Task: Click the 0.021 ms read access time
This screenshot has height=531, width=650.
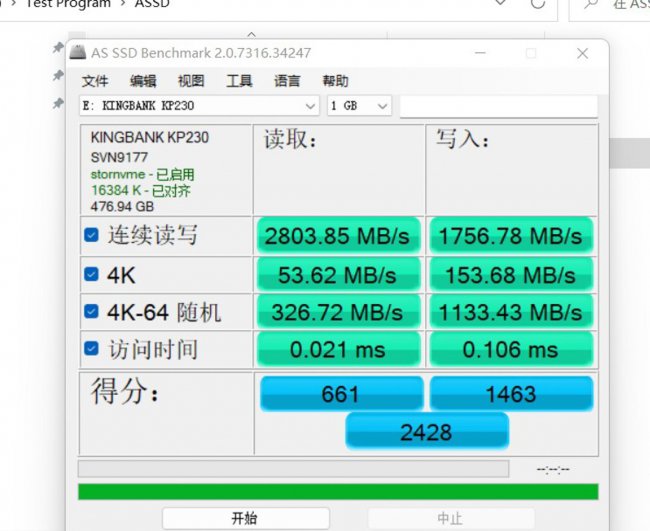Action: click(x=339, y=349)
